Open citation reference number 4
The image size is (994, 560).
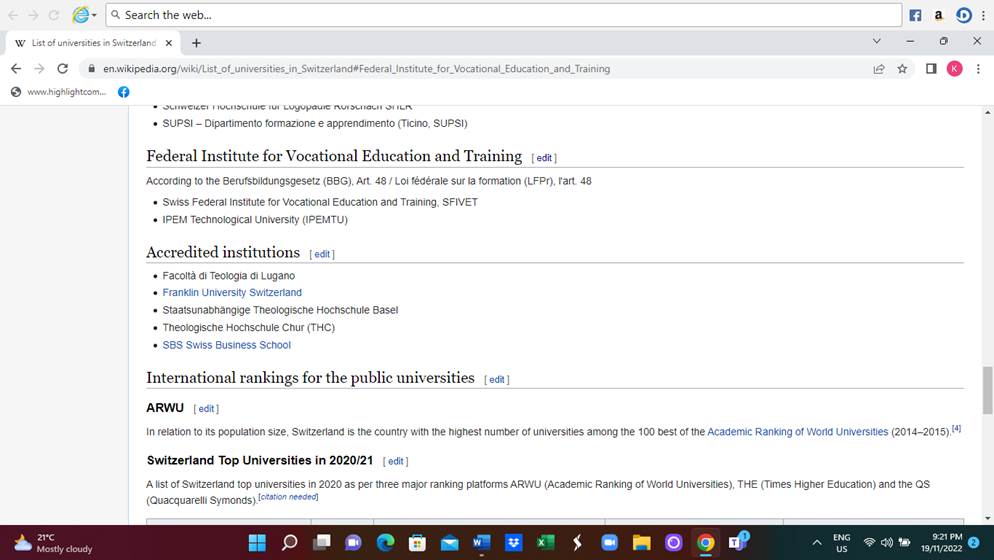957,429
